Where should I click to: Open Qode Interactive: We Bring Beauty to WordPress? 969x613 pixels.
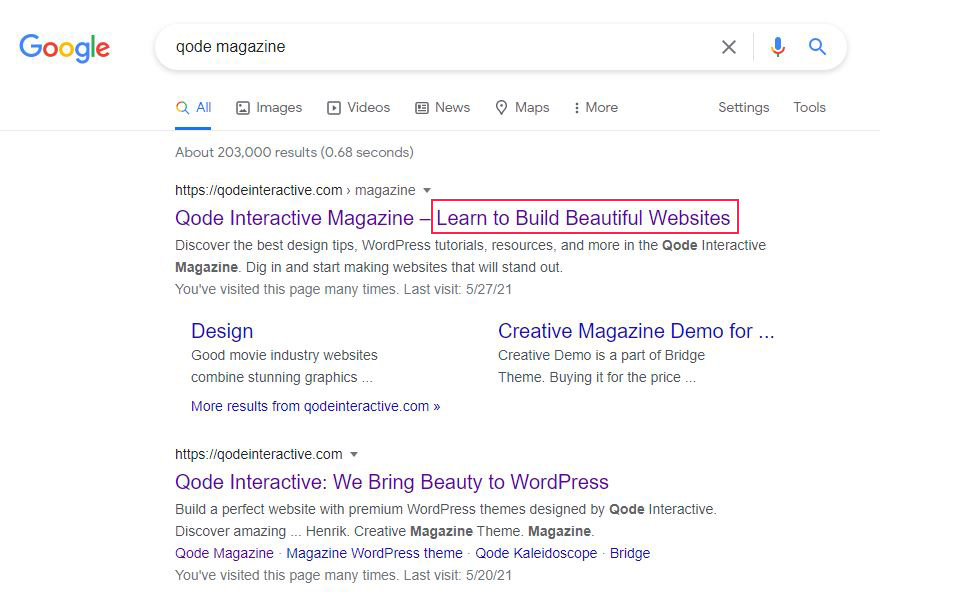point(392,482)
